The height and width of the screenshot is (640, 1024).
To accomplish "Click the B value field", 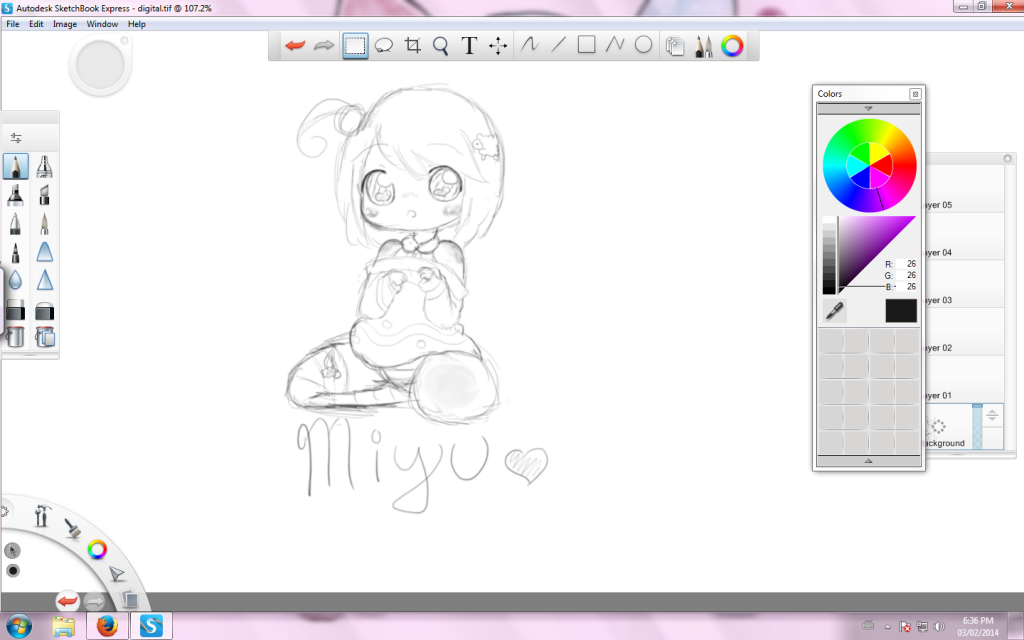I will point(906,287).
